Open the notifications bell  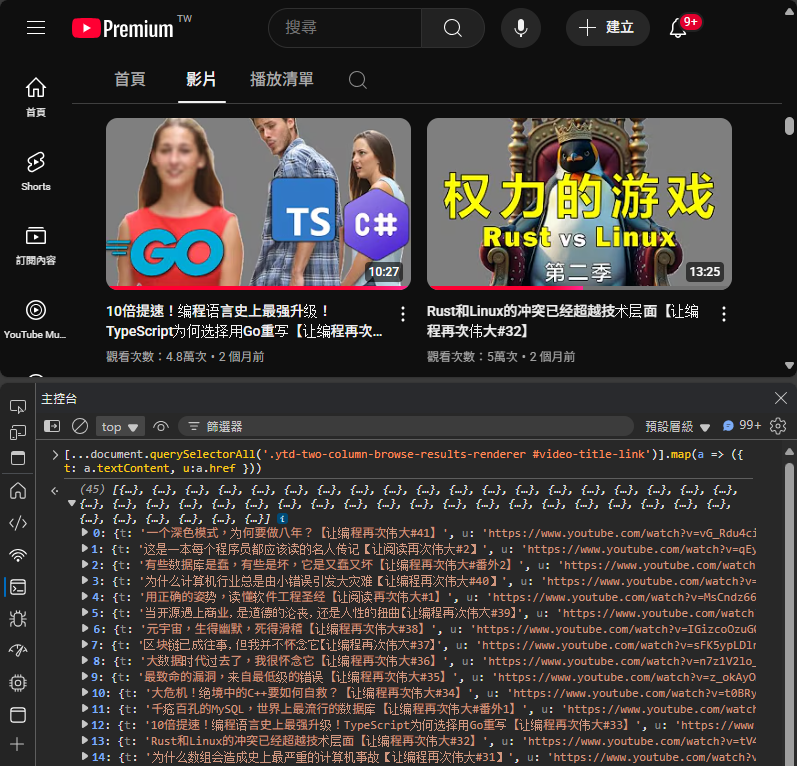point(678,28)
